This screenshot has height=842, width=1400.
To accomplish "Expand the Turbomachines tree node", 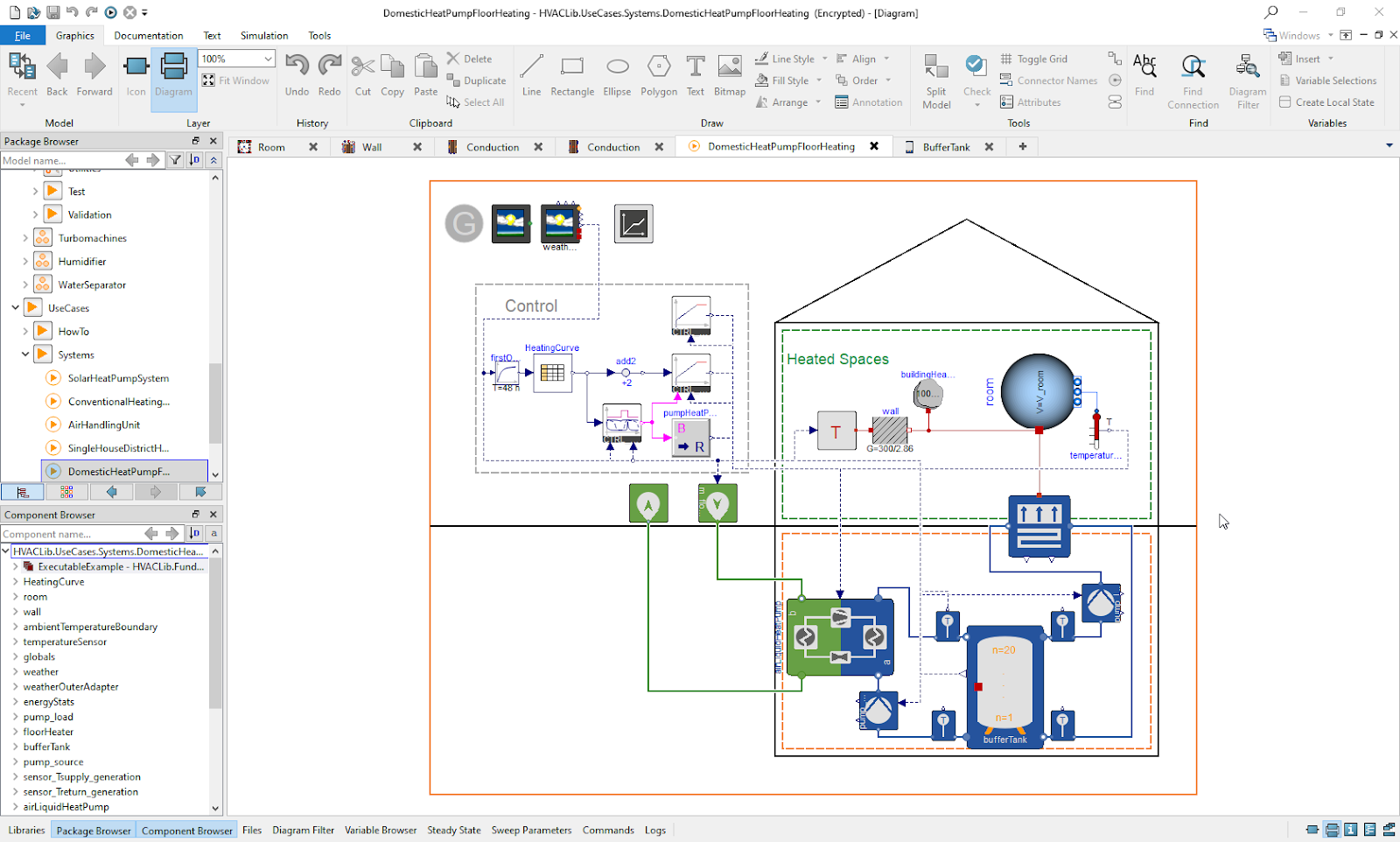I will 25,238.
